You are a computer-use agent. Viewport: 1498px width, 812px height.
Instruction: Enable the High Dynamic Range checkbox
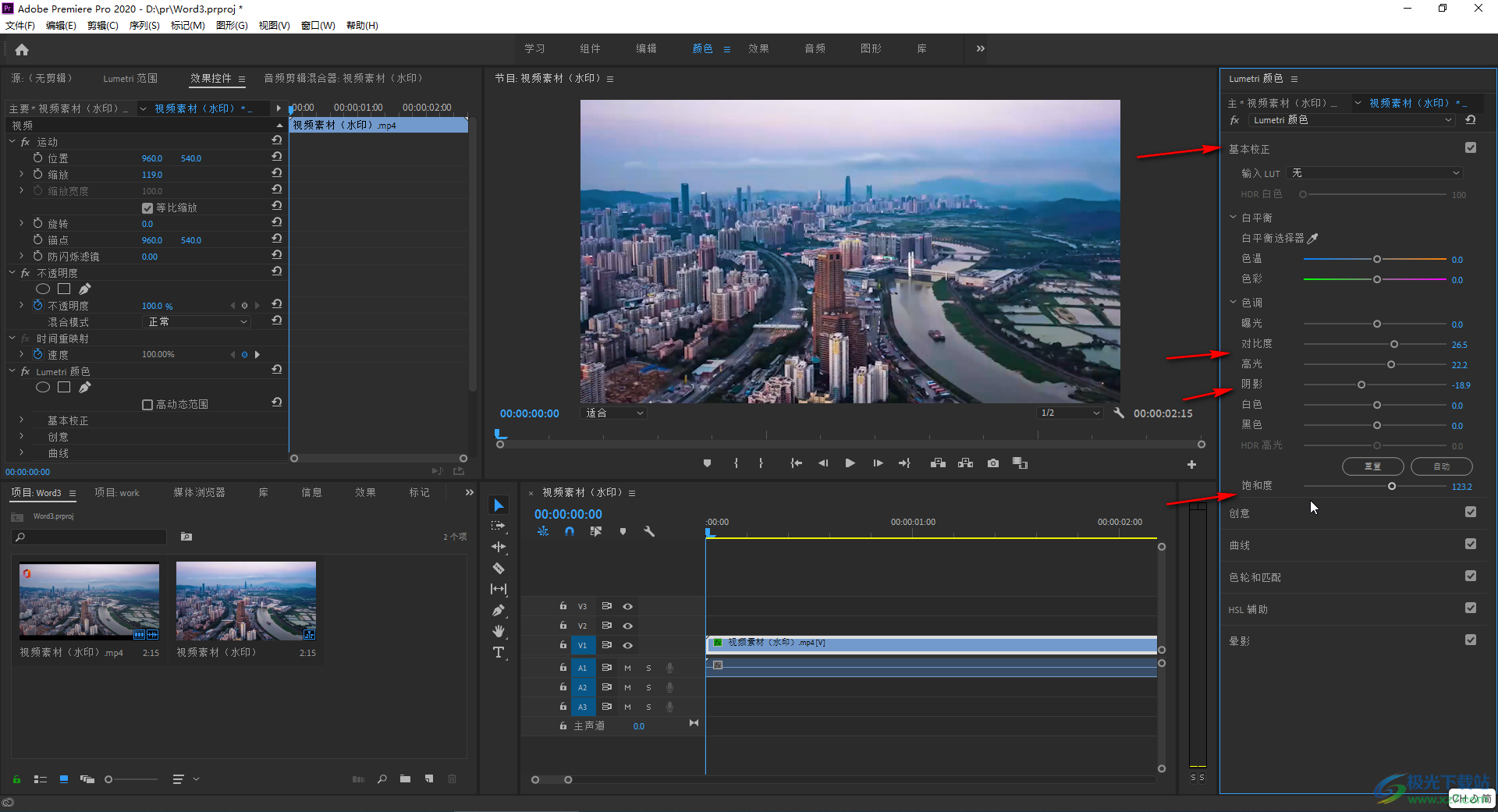click(147, 405)
